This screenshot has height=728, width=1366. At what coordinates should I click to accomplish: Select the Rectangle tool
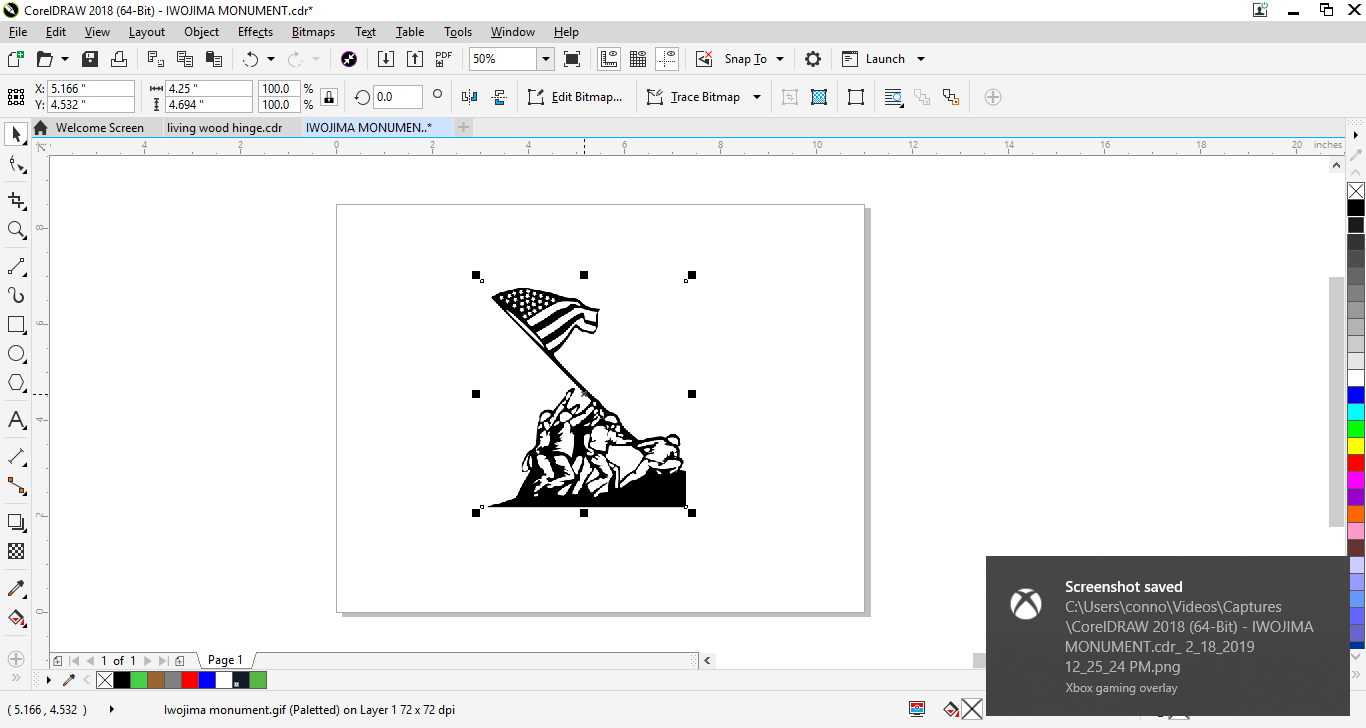pos(16,325)
